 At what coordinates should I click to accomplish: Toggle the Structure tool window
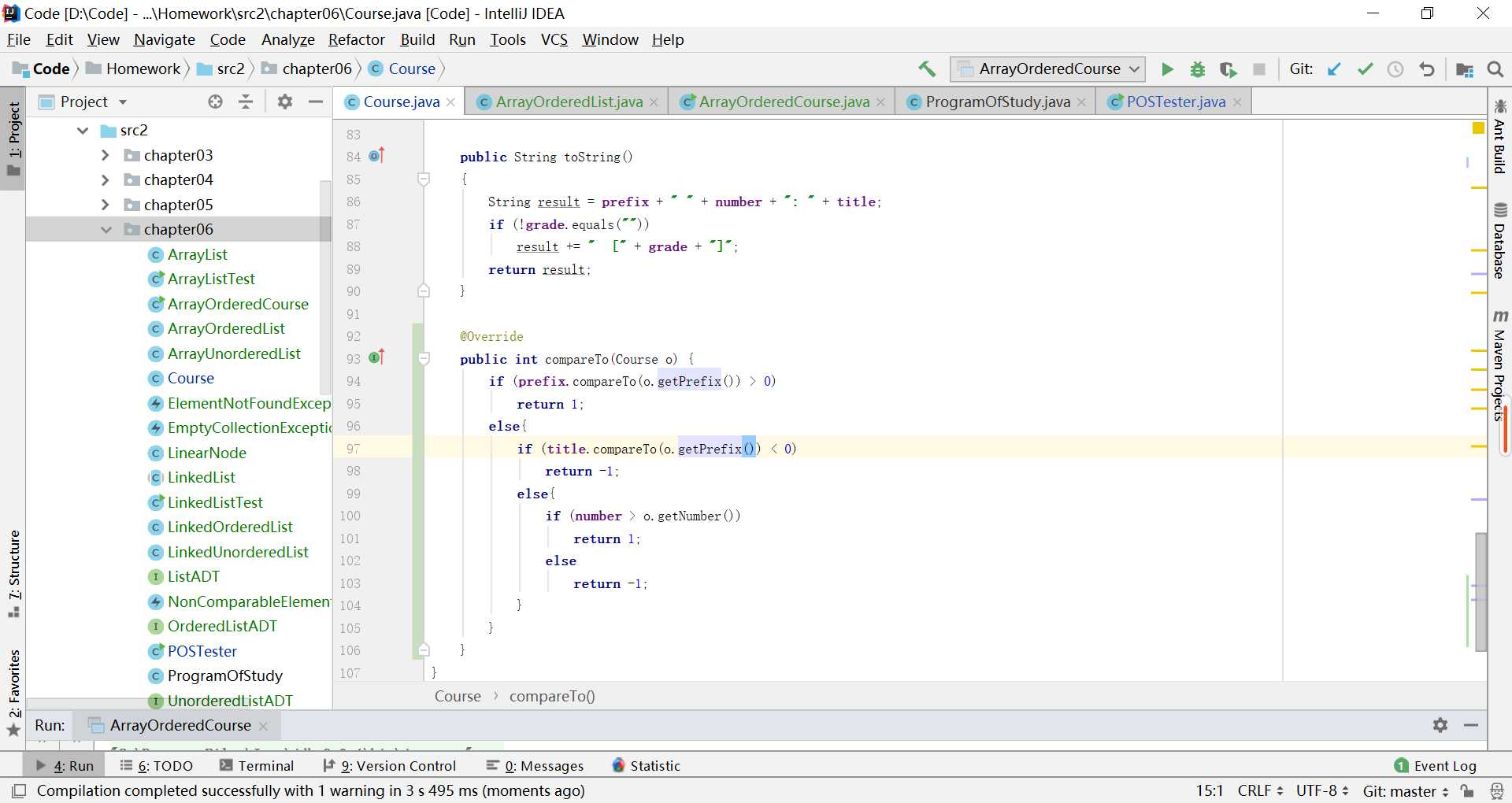click(x=13, y=575)
